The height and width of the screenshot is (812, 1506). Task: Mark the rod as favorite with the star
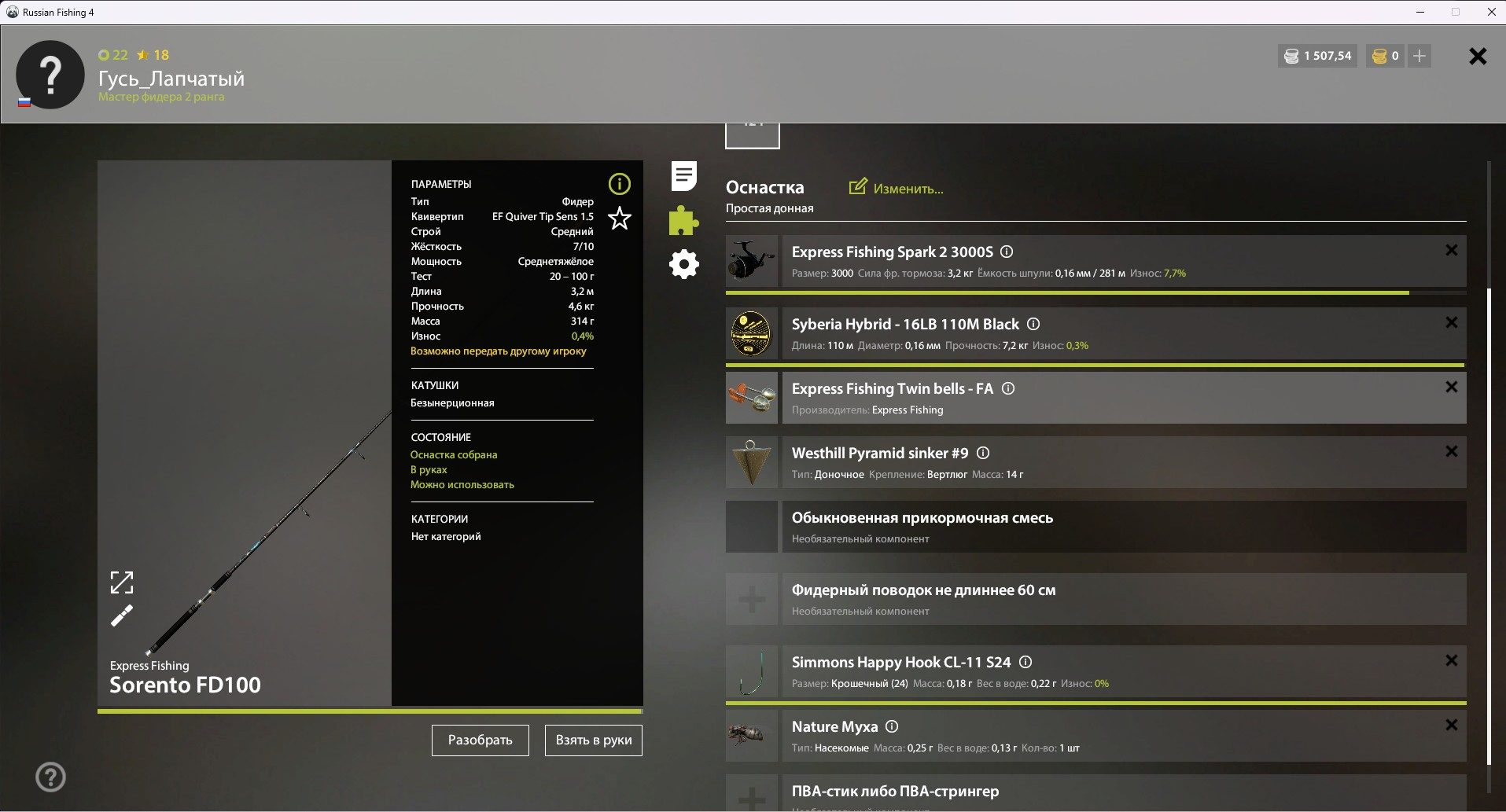(620, 219)
